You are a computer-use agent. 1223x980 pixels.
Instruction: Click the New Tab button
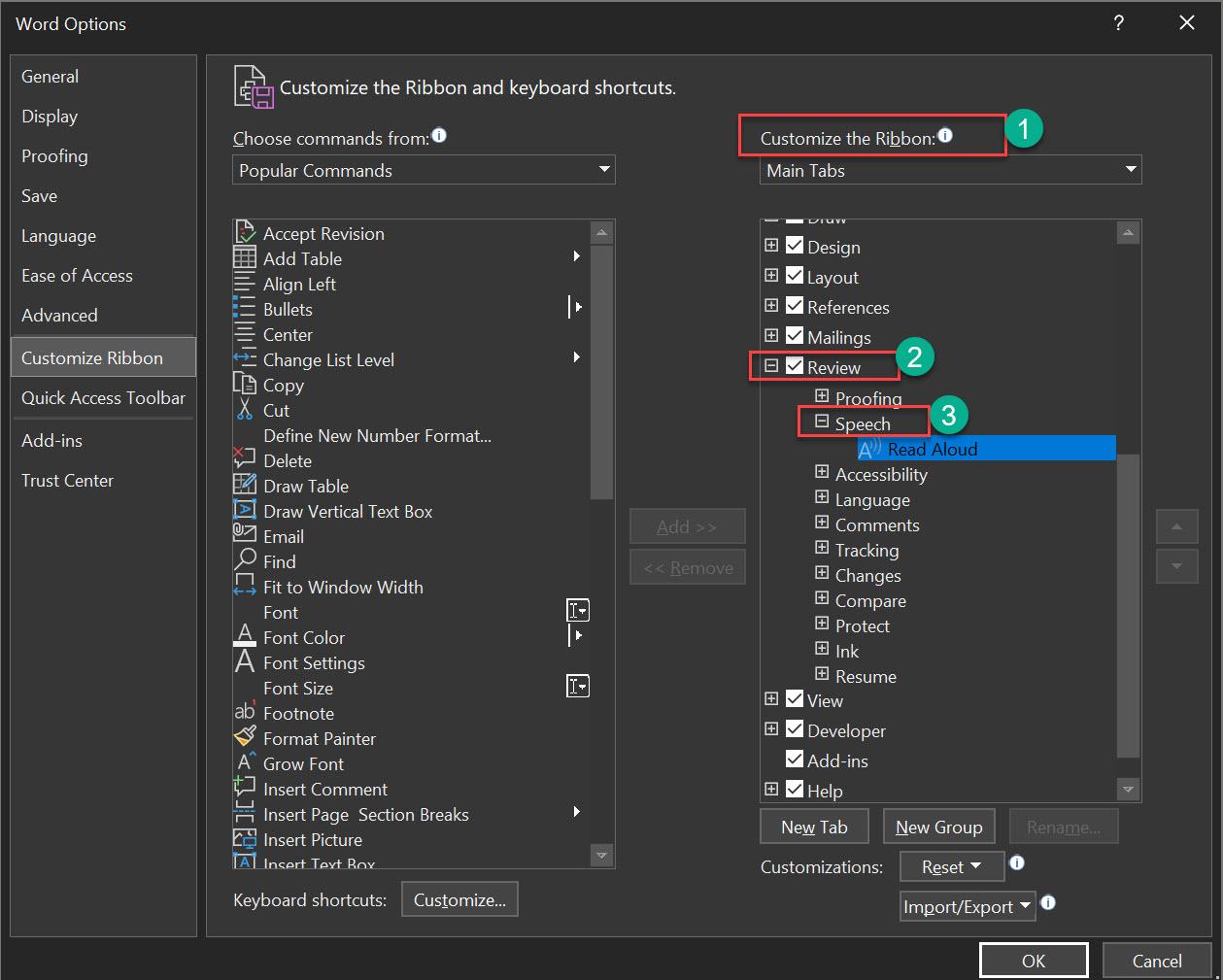814,827
